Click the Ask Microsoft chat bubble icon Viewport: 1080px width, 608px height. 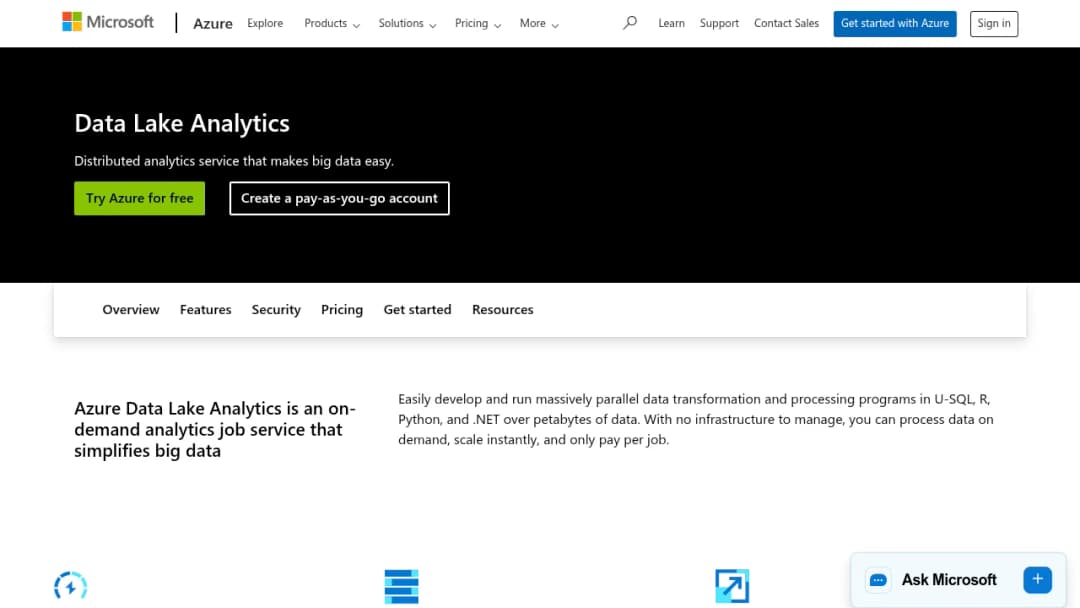pyautogui.click(x=878, y=580)
